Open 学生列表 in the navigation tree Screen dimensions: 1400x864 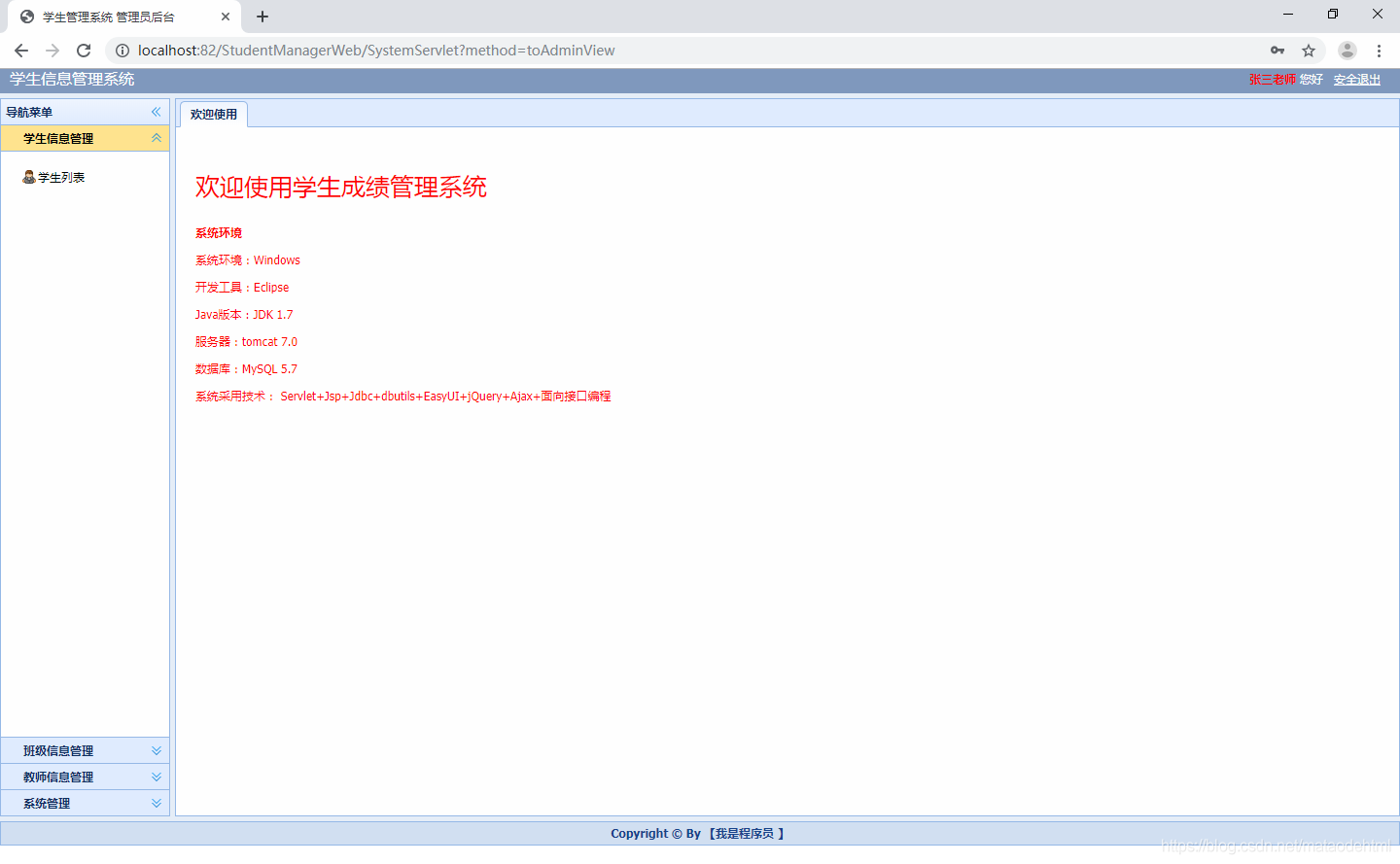click(61, 177)
